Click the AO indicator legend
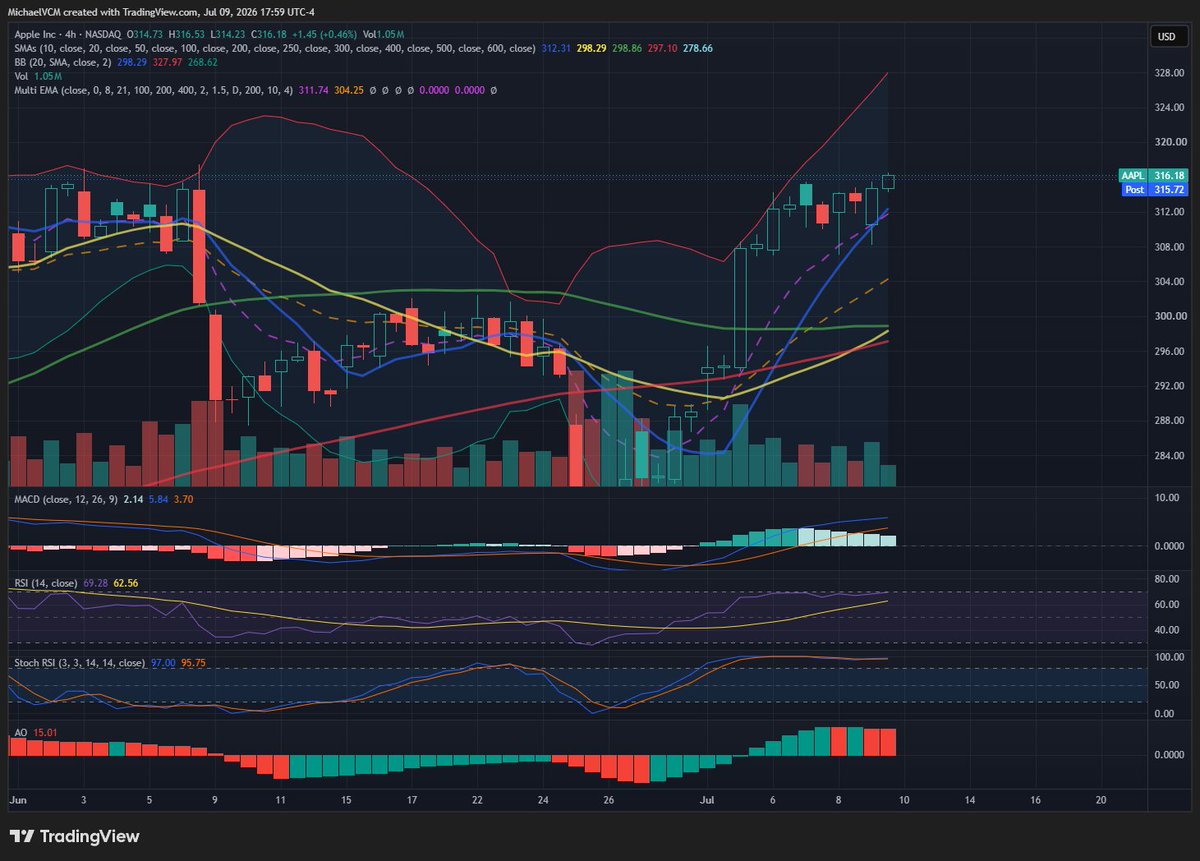1200x861 pixels. (x=21, y=733)
